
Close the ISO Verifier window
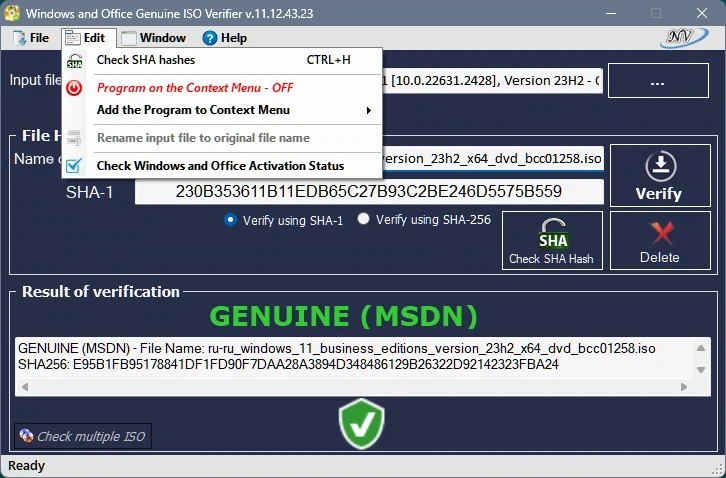coord(702,13)
